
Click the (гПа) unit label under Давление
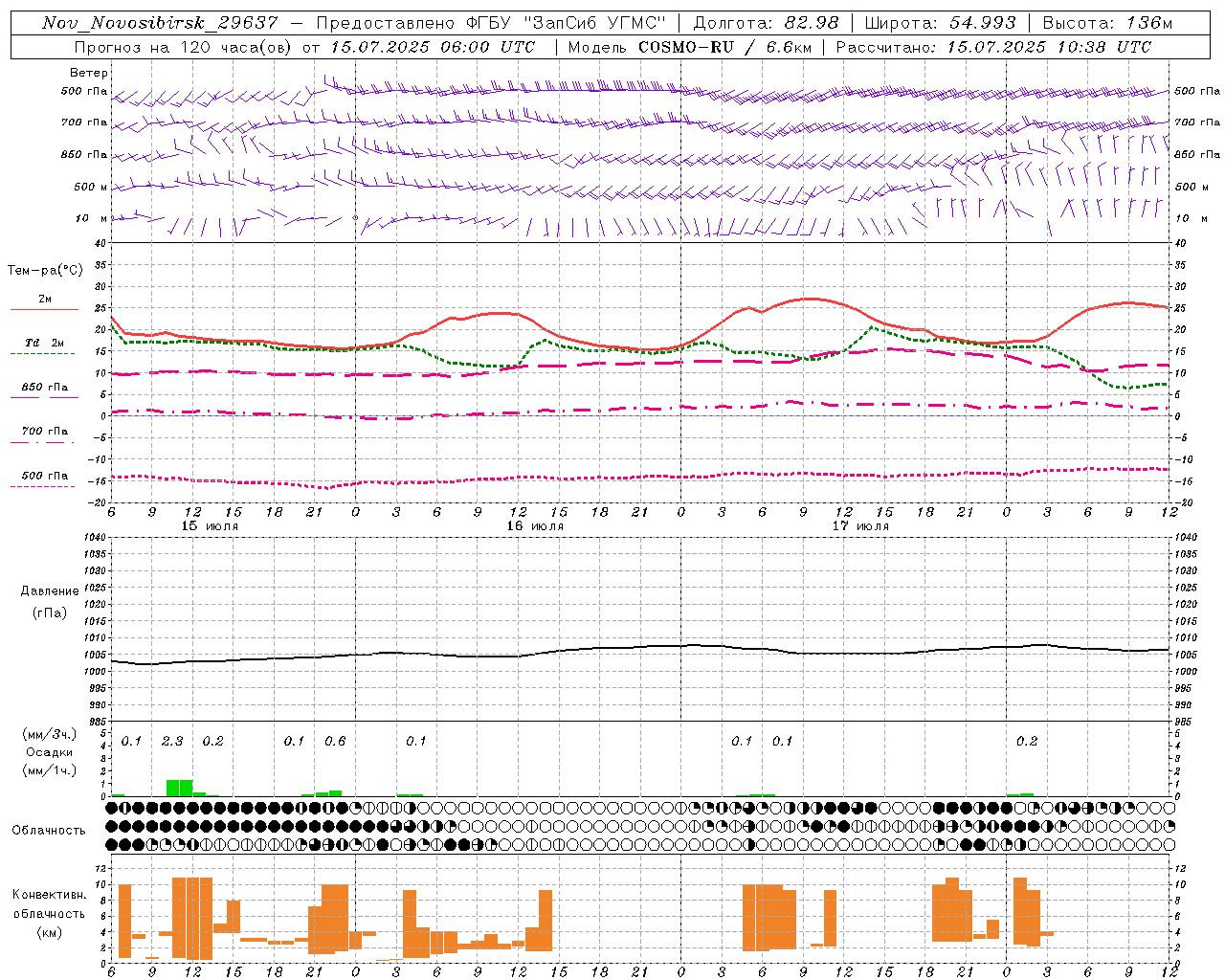tap(50, 612)
